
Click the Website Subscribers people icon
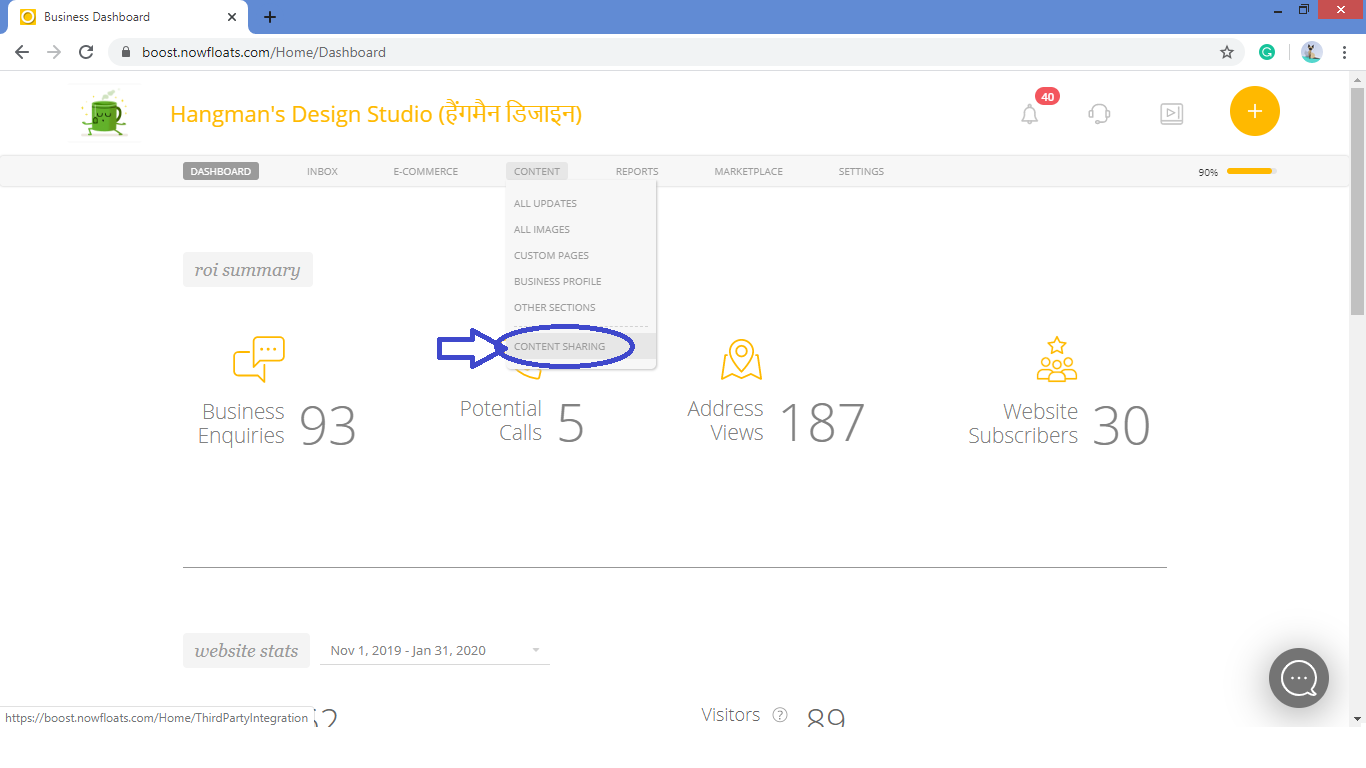click(x=1057, y=359)
